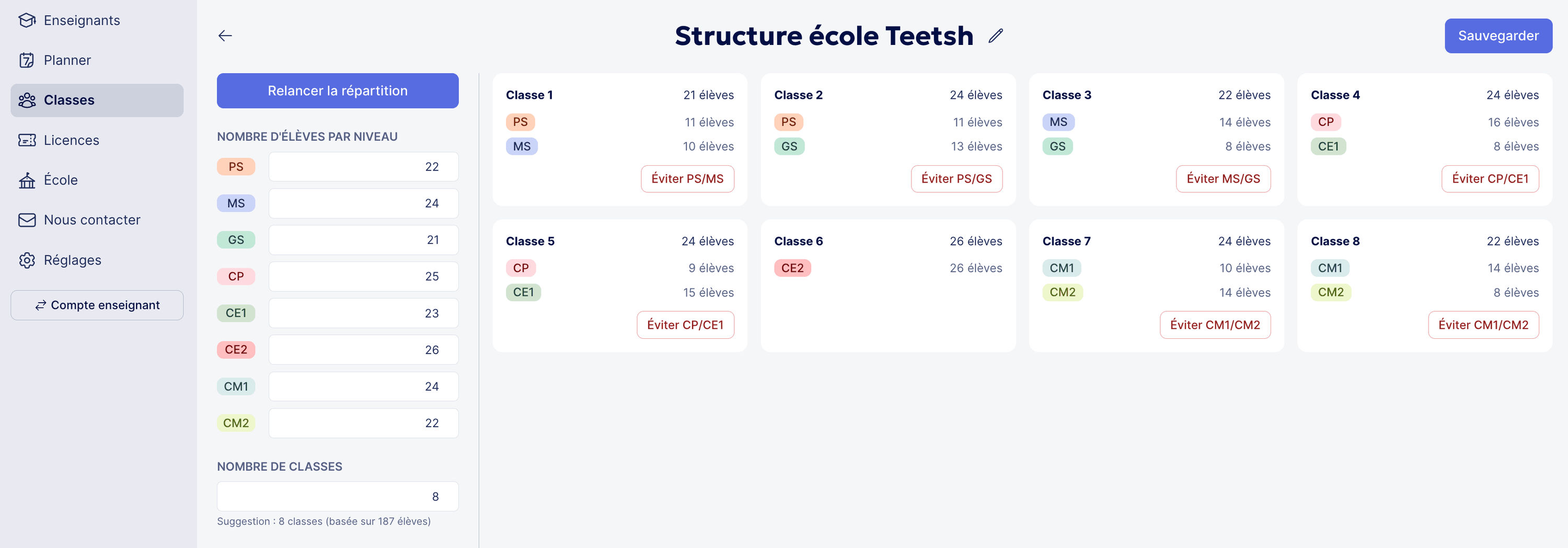The image size is (1568, 548).
Task: Toggle Éviter CP/CE1 in Classe 5
Action: pyautogui.click(x=685, y=325)
